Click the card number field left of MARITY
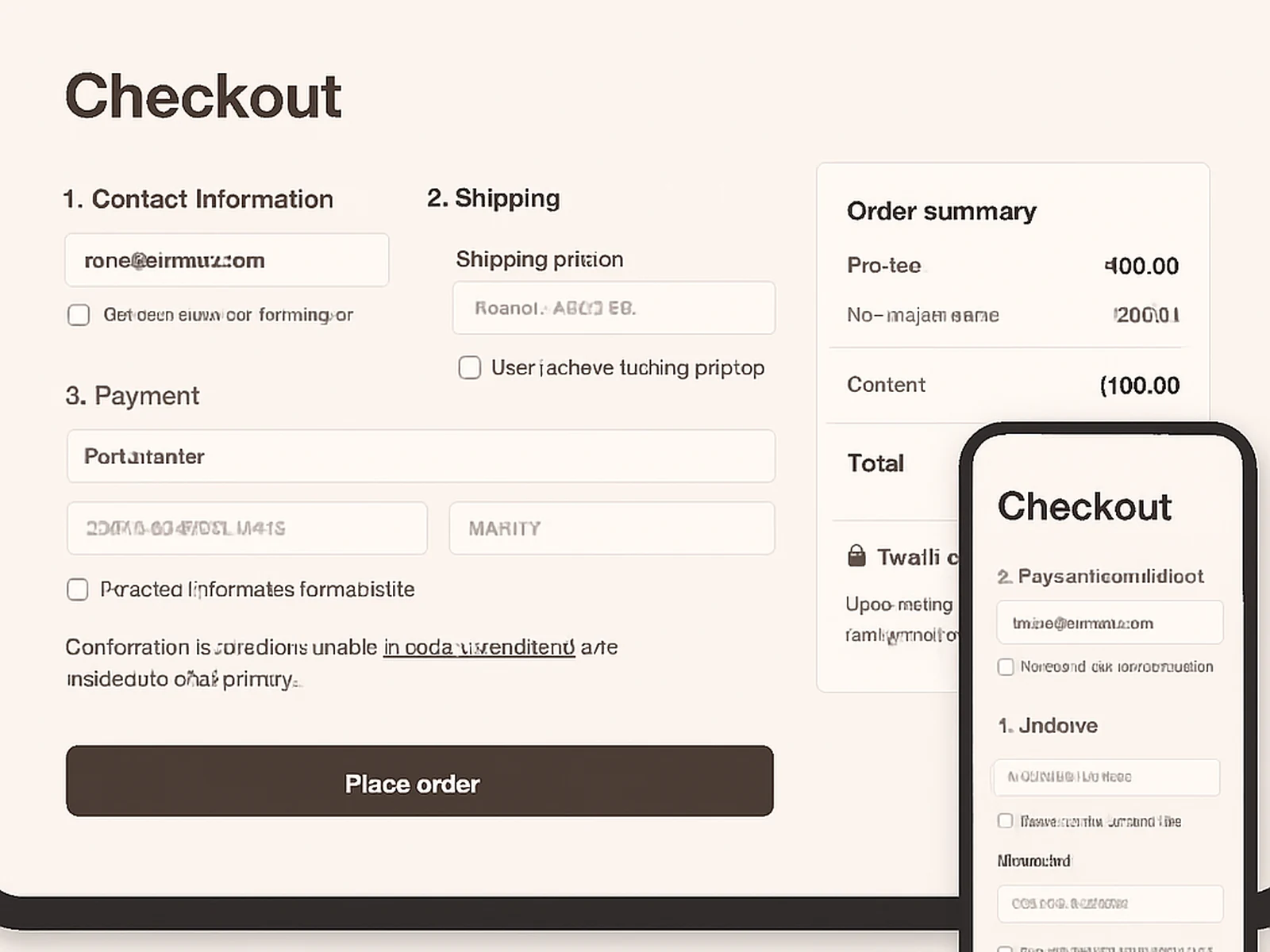1270x952 pixels. point(247,528)
